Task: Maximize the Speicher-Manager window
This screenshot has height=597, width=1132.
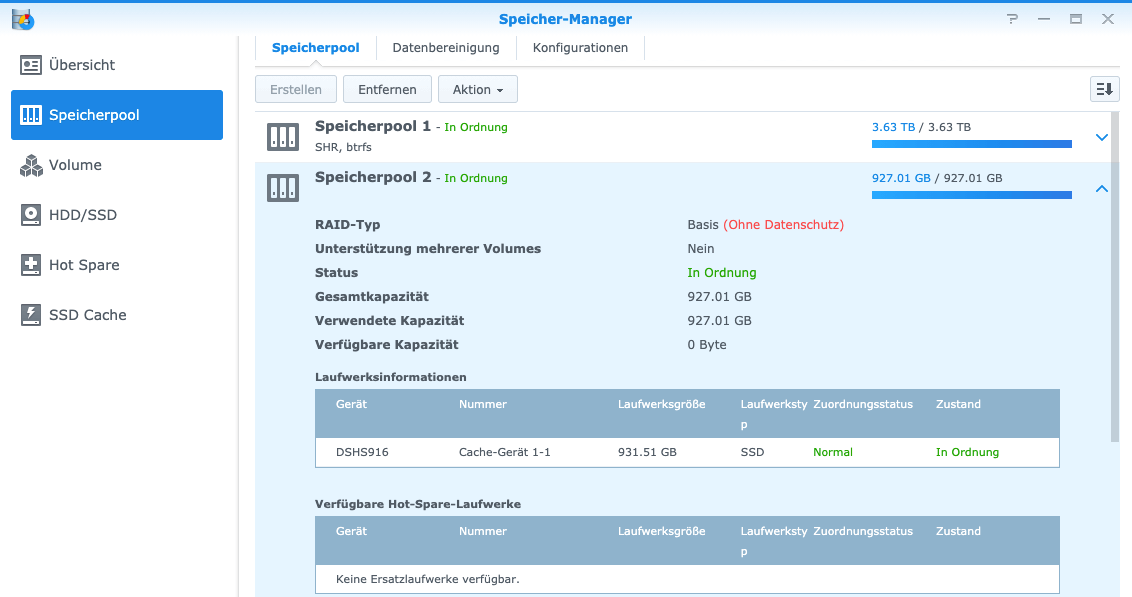Action: pyautogui.click(x=1076, y=19)
